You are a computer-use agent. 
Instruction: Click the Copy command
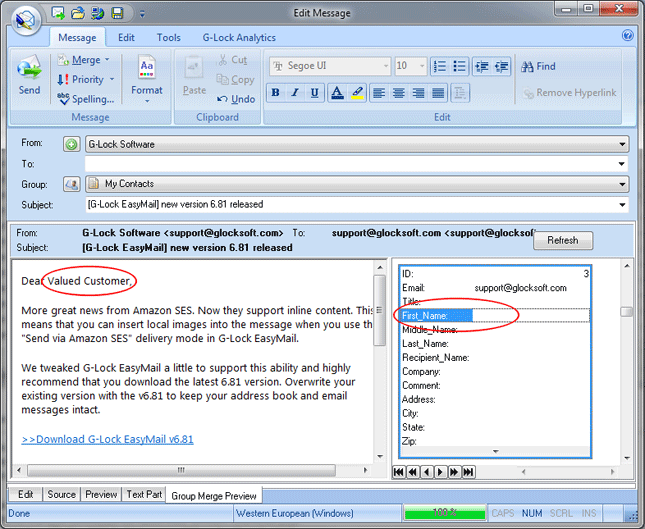pyautogui.click(x=236, y=79)
